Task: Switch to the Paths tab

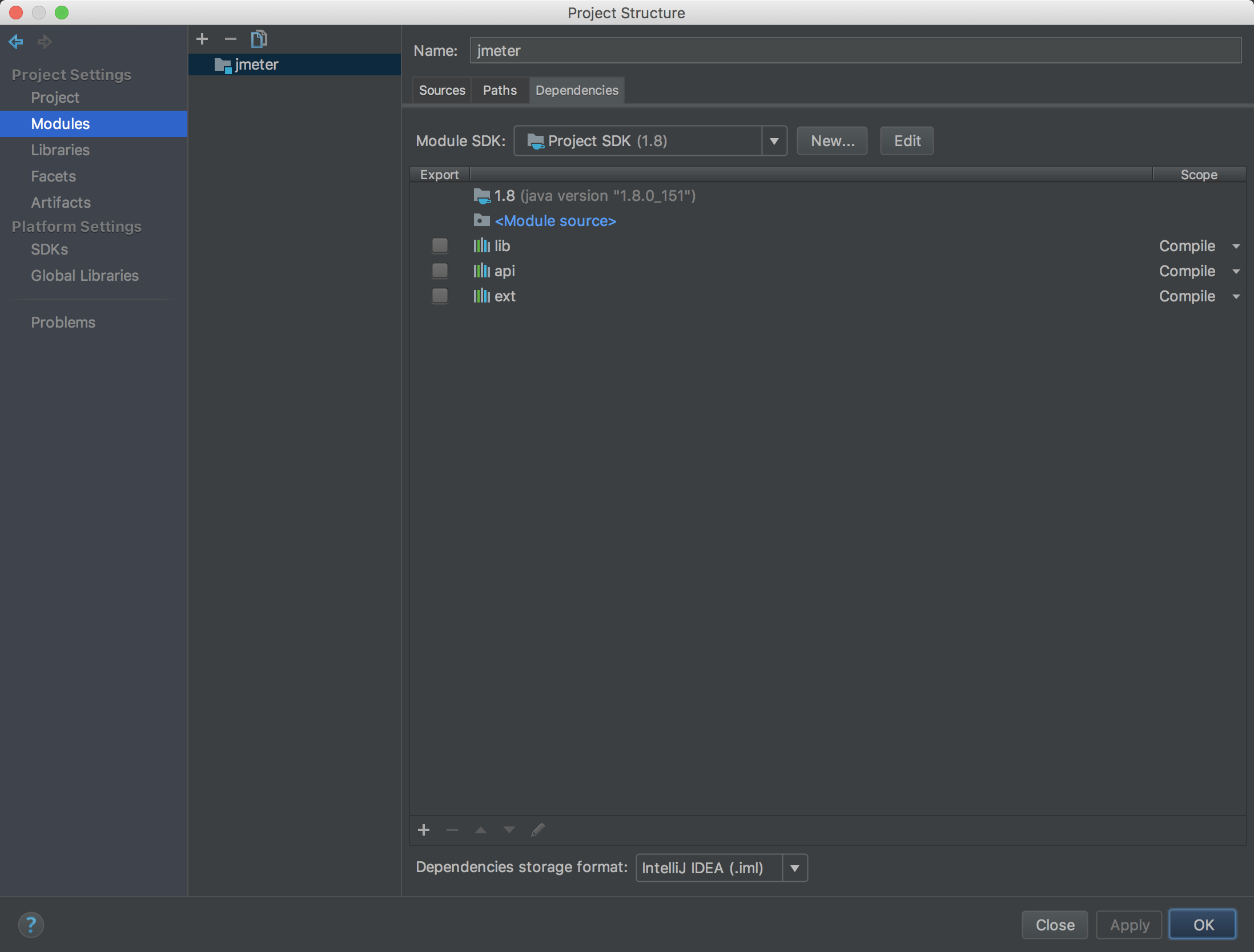Action: click(500, 90)
